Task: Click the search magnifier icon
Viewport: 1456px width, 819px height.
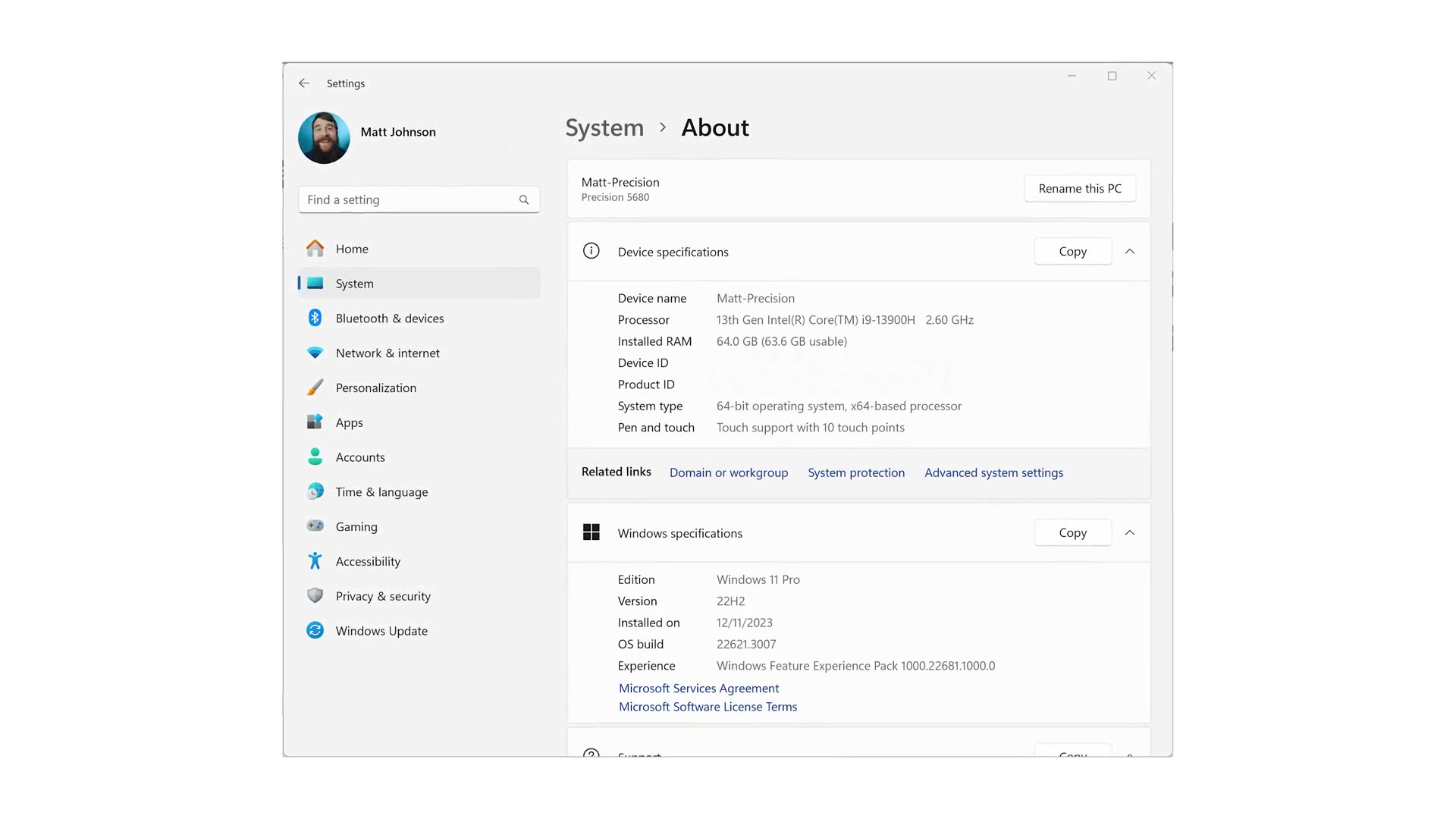Action: click(x=524, y=200)
